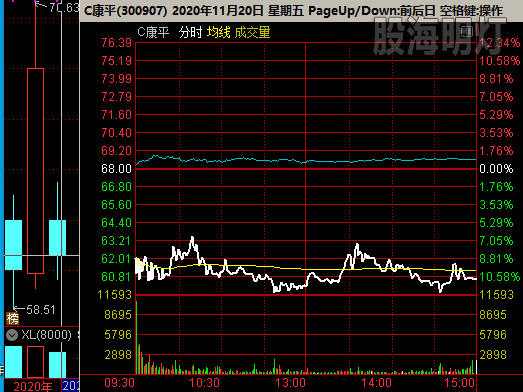Screen dimensions: 523x392
Task: Click the 09:30 time axis label
Action: point(119,383)
